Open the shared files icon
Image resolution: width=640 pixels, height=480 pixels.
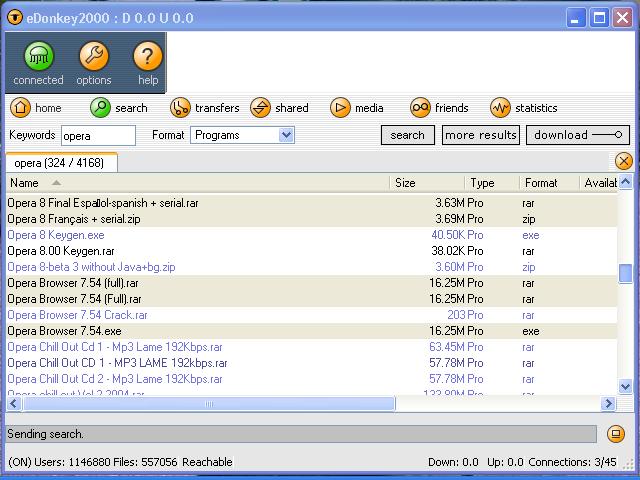click(260, 108)
